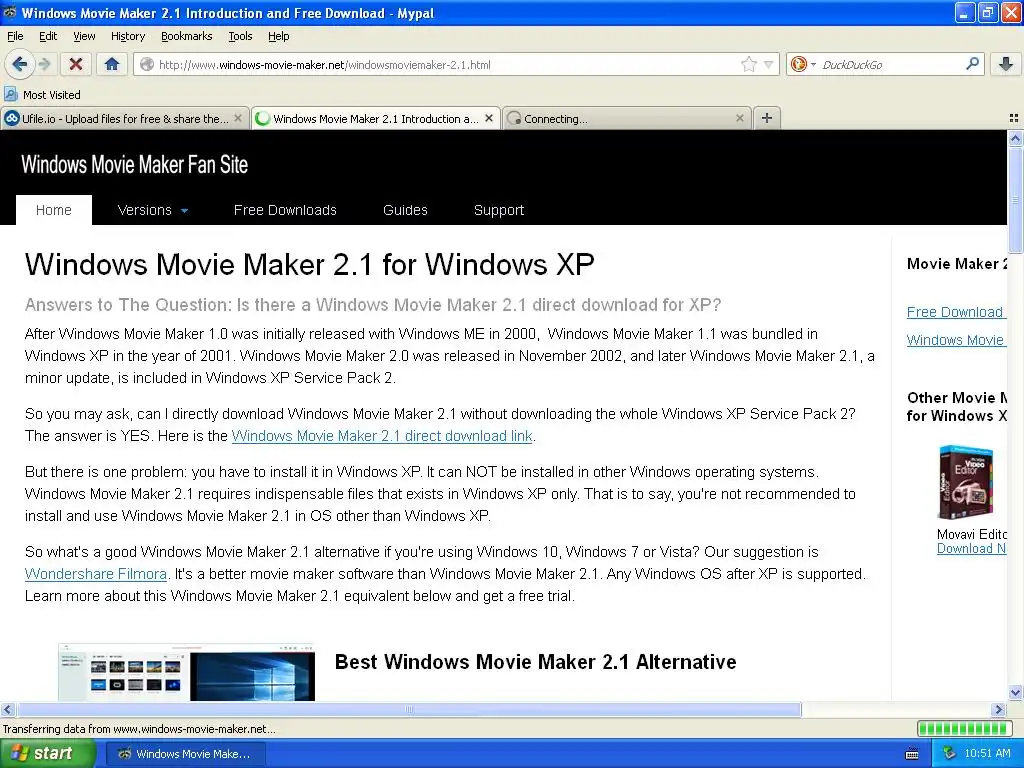Open the DuckDuckGo search engine selector

802,64
